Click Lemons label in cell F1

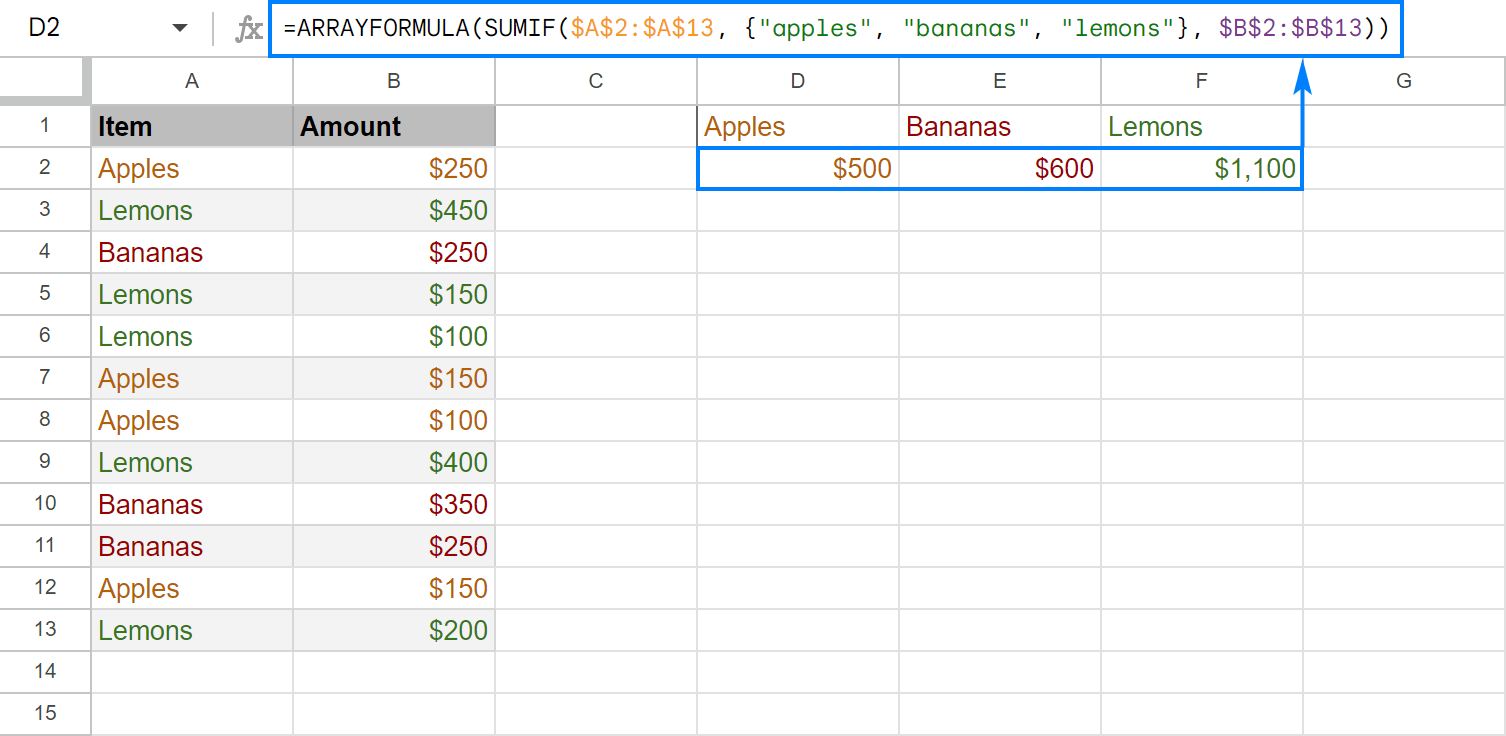click(1202, 126)
